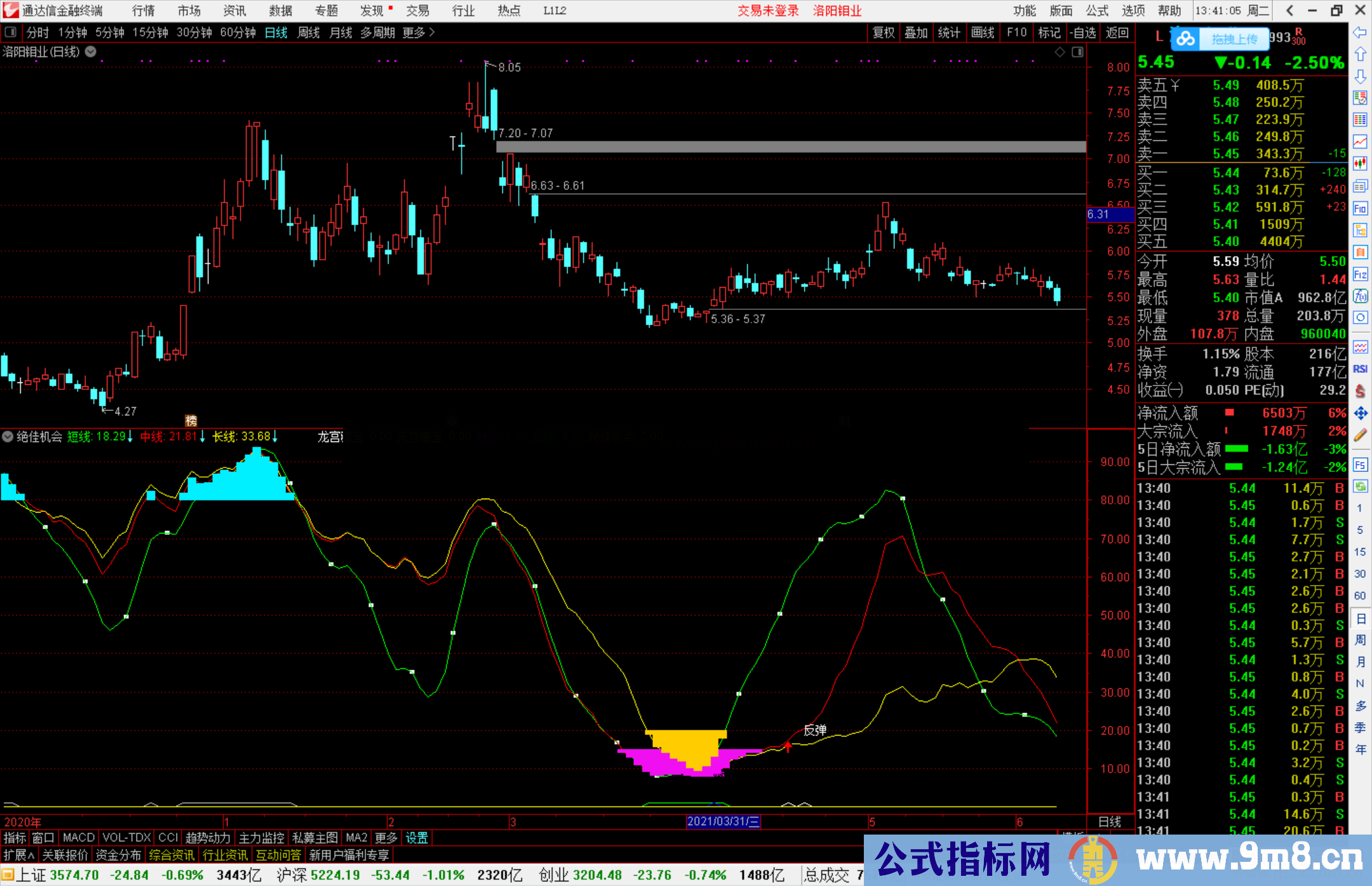Toggle the left side panel button
The width and height of the screenshot is (1372, 886).
click(10, 32)
